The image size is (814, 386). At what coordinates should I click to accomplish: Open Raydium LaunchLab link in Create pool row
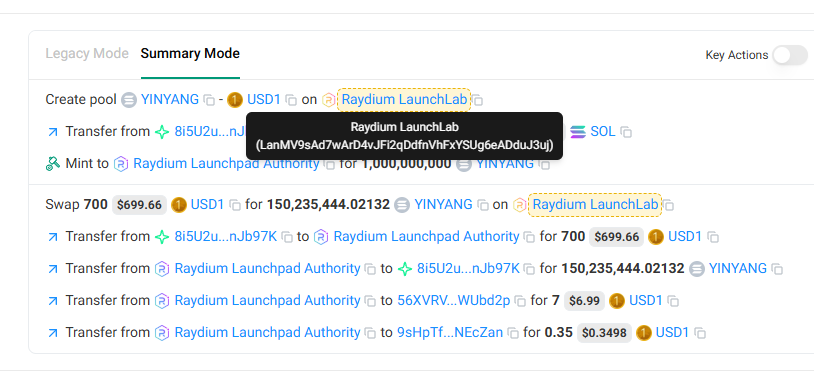404,100
